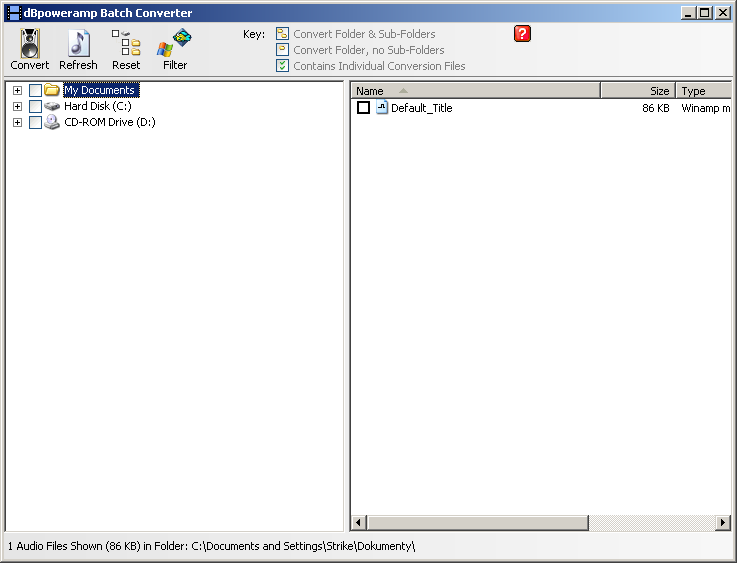Screen dimensions: 737x563
Task: Click Convert Folder, no Sub-Folders key icon
Action: [282, 50]
